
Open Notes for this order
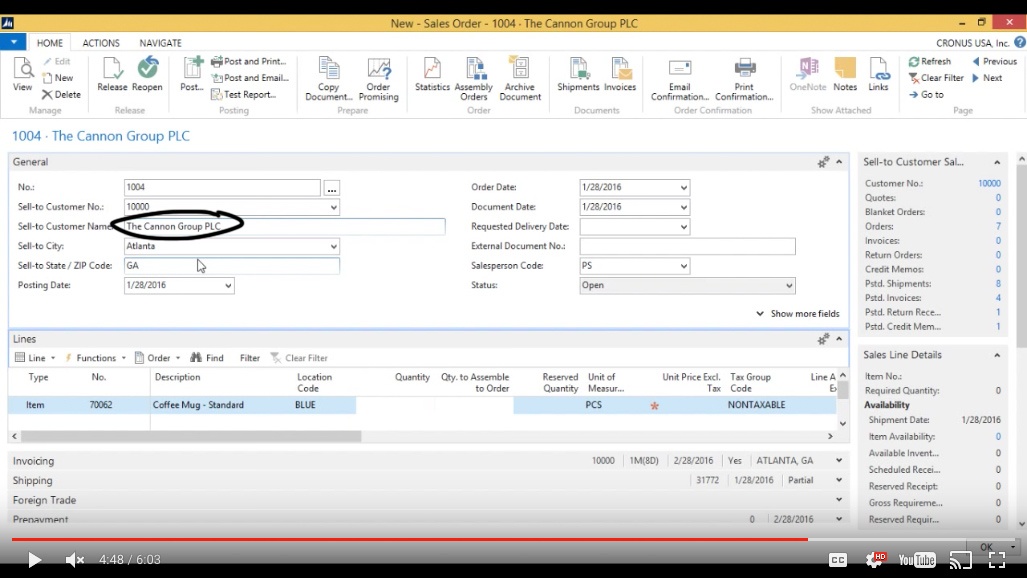tap(845, 74)
